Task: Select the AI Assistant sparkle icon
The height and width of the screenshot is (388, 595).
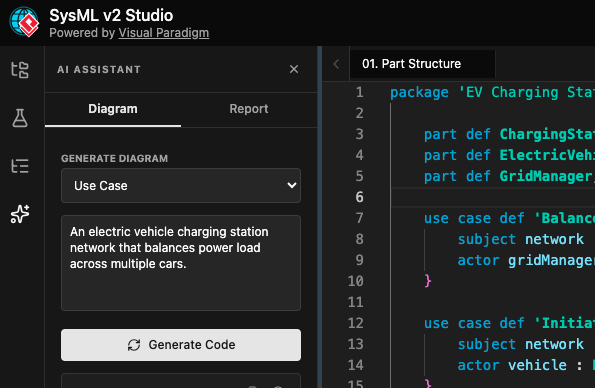Action: (x=20, y=214)
